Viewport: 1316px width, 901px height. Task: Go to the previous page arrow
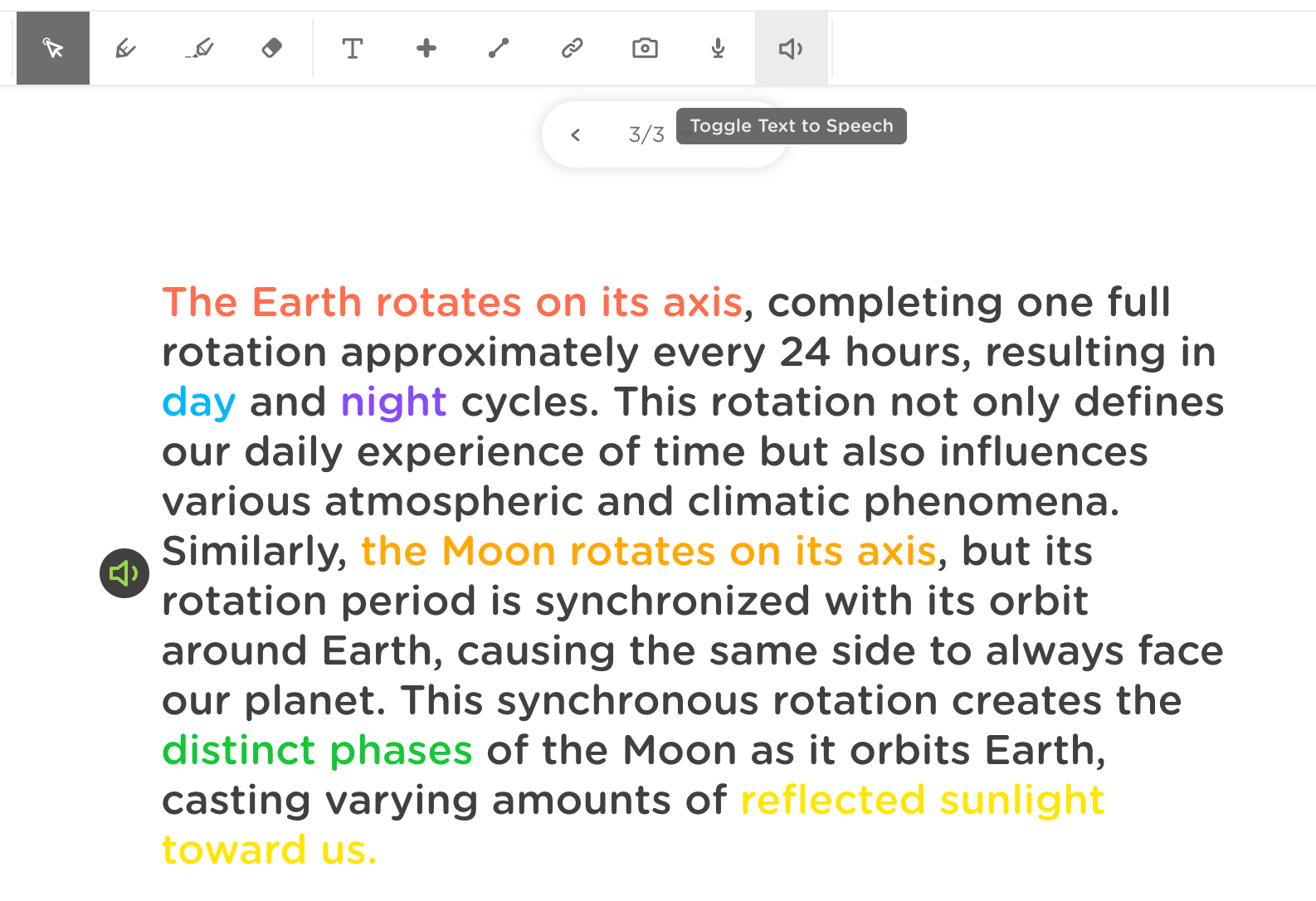pos(576,134)
